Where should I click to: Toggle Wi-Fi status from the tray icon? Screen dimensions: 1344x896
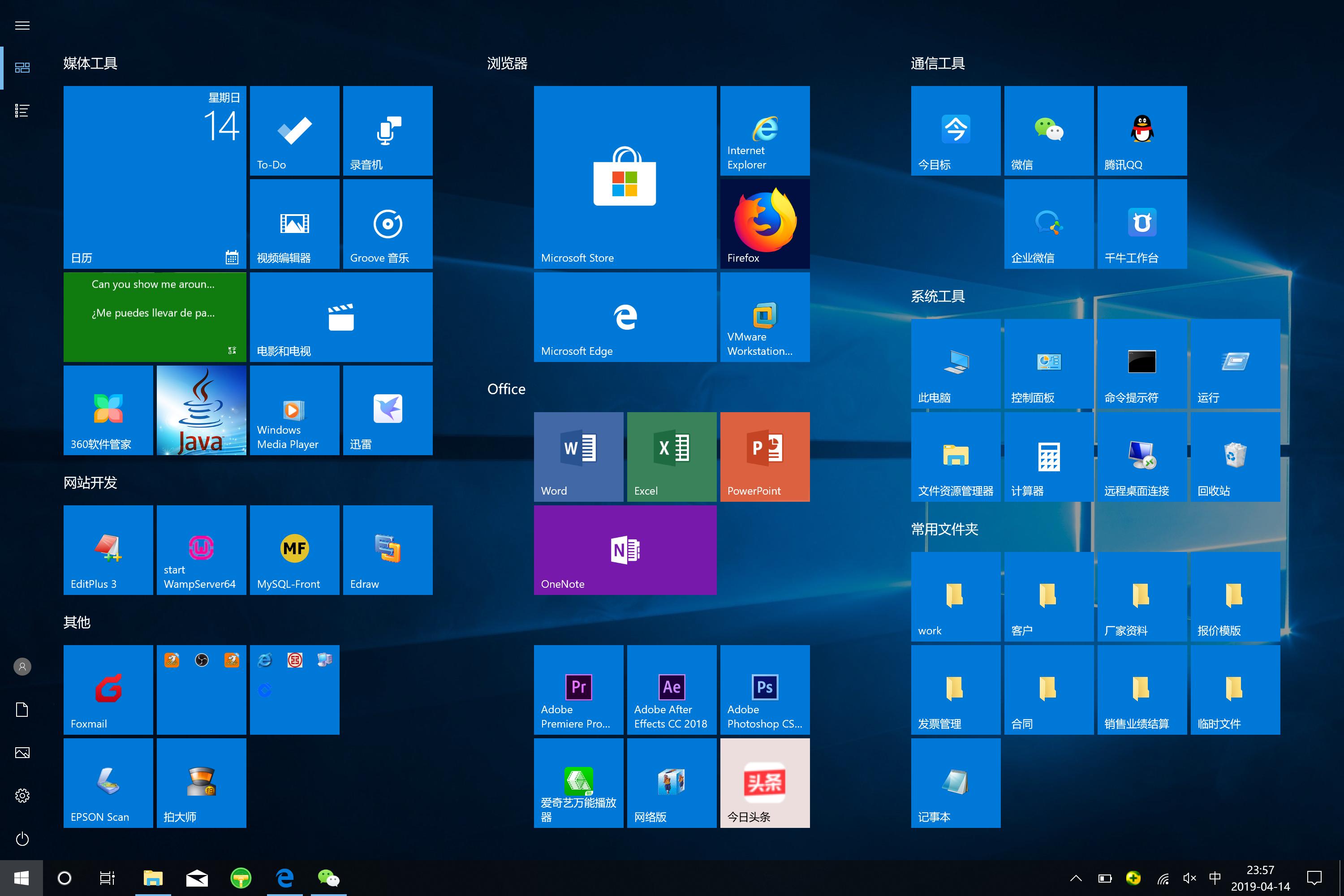tap(1163, 878)
